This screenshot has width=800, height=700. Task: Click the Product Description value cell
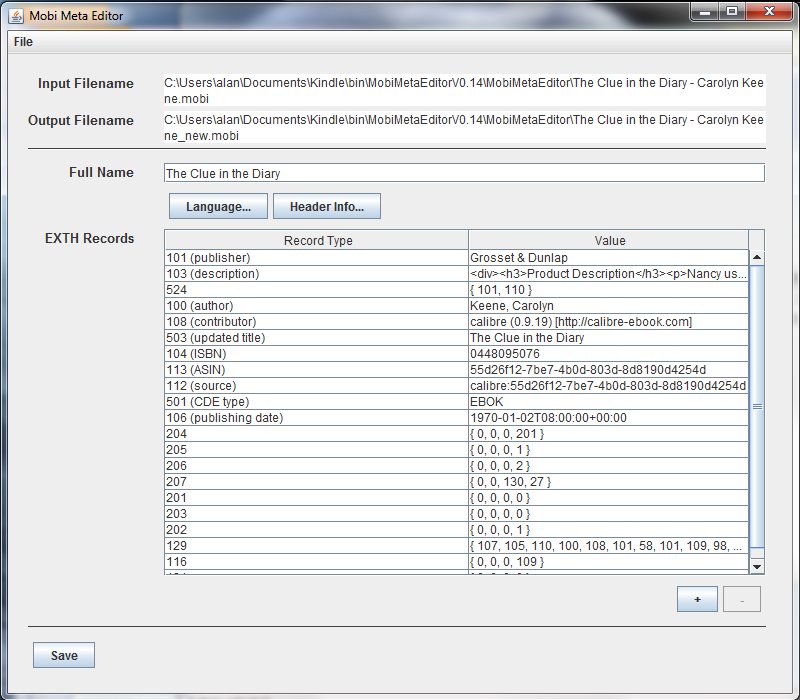coord(609,273)
